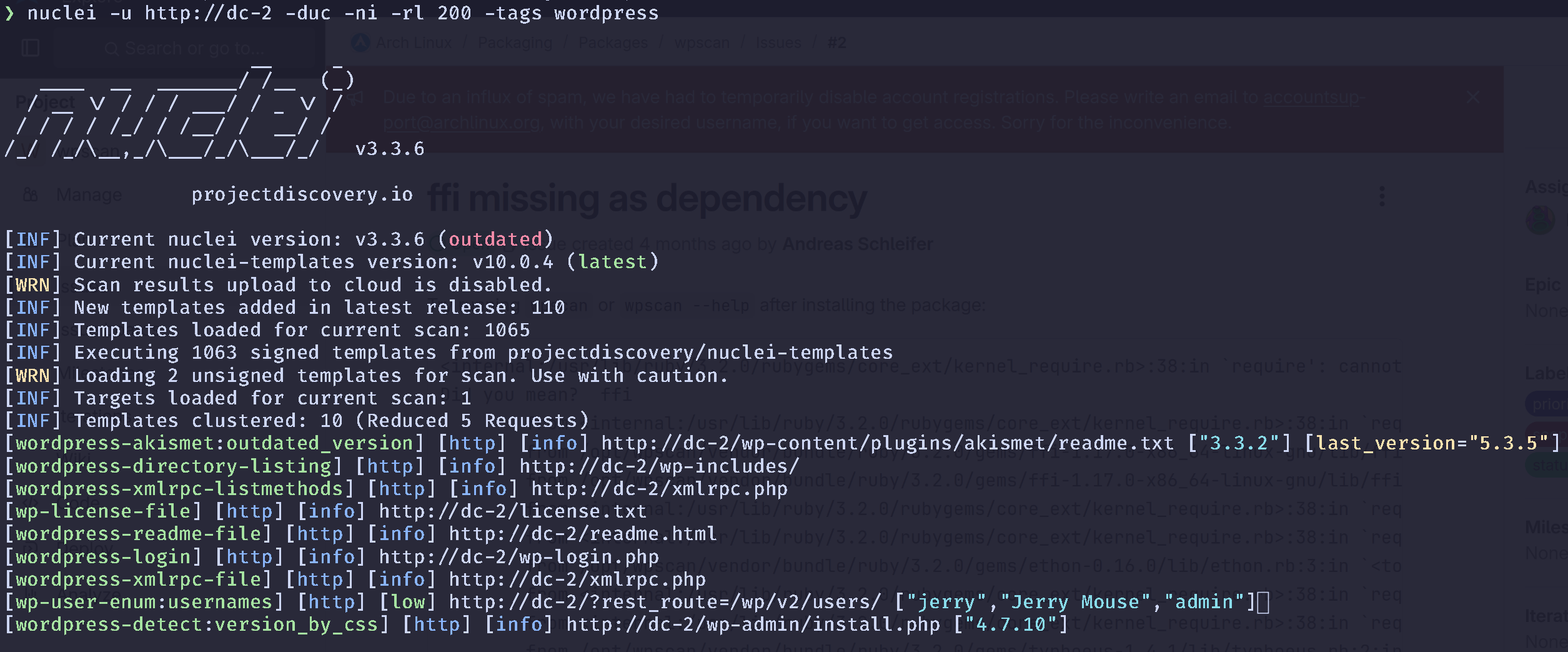1568x652 pixels.
Task: Click the http://dc-2/wp-includes/ URL
Action: pyautogui.click(x=659, y=466)
